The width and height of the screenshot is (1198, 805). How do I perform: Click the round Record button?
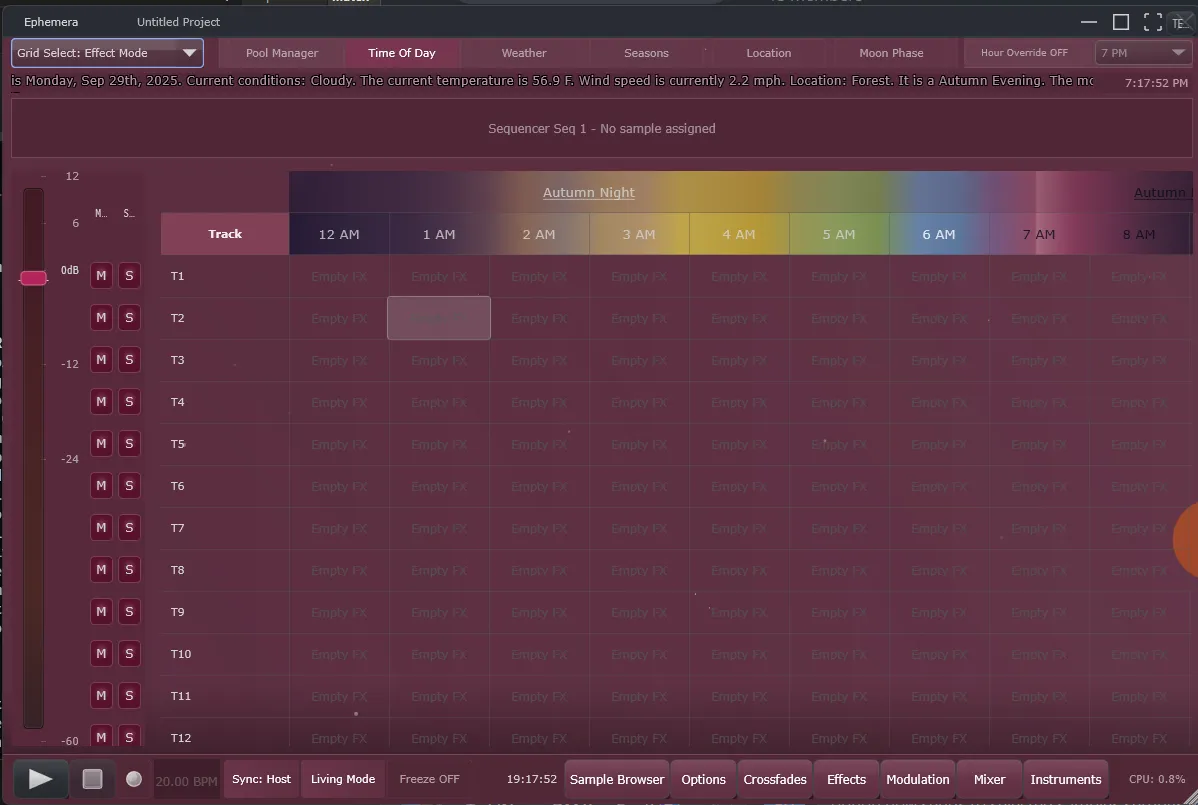tap(134, 779)
